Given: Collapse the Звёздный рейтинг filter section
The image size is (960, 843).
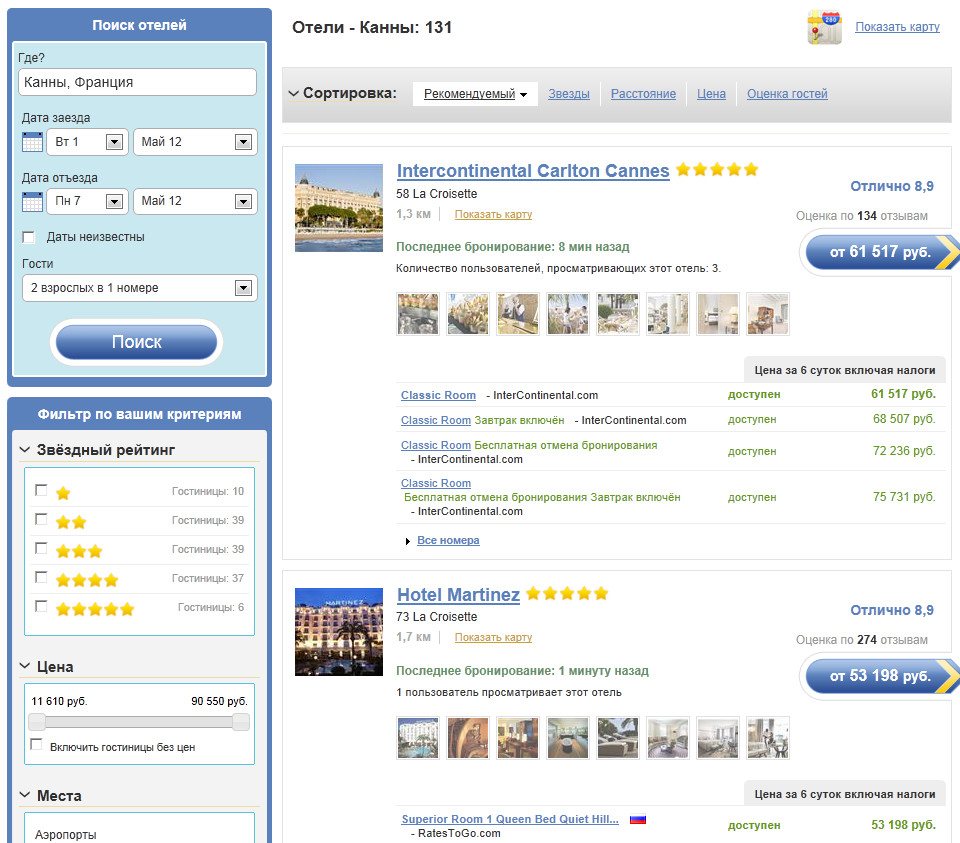Looking at the screenshot, I should (x=25, y=450).
